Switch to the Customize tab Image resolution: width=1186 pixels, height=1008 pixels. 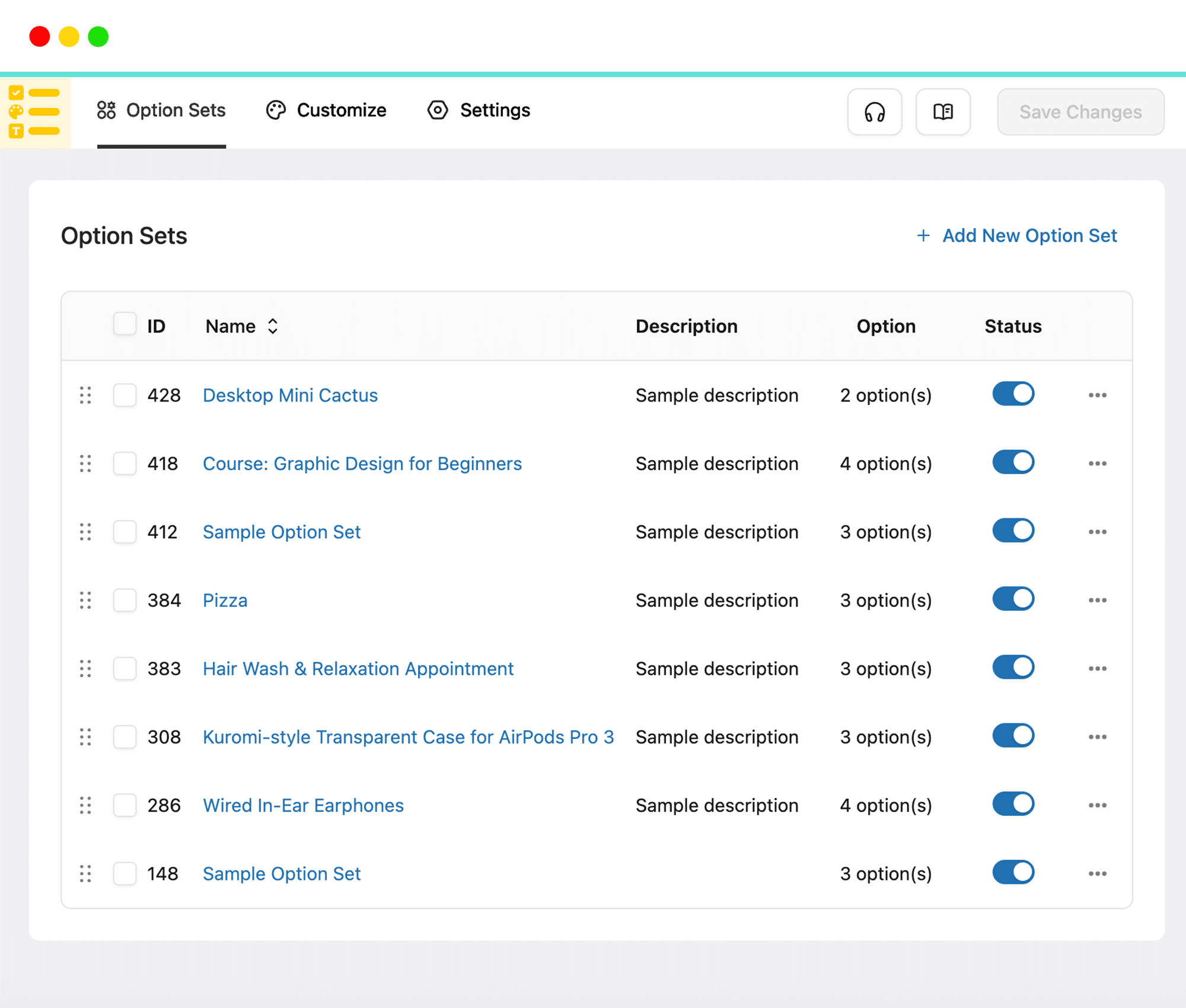coord(326,110)
